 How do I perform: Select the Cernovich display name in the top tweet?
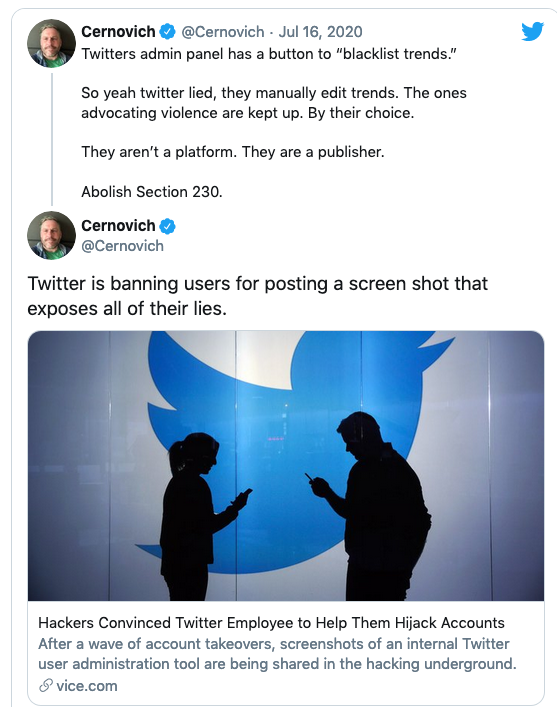(x=118, y=32)
